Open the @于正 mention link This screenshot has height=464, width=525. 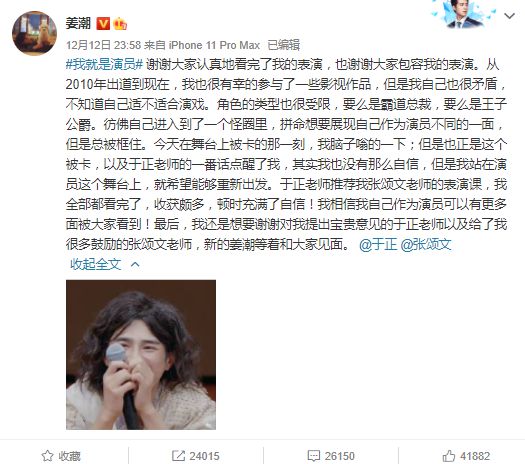[378, 245]
